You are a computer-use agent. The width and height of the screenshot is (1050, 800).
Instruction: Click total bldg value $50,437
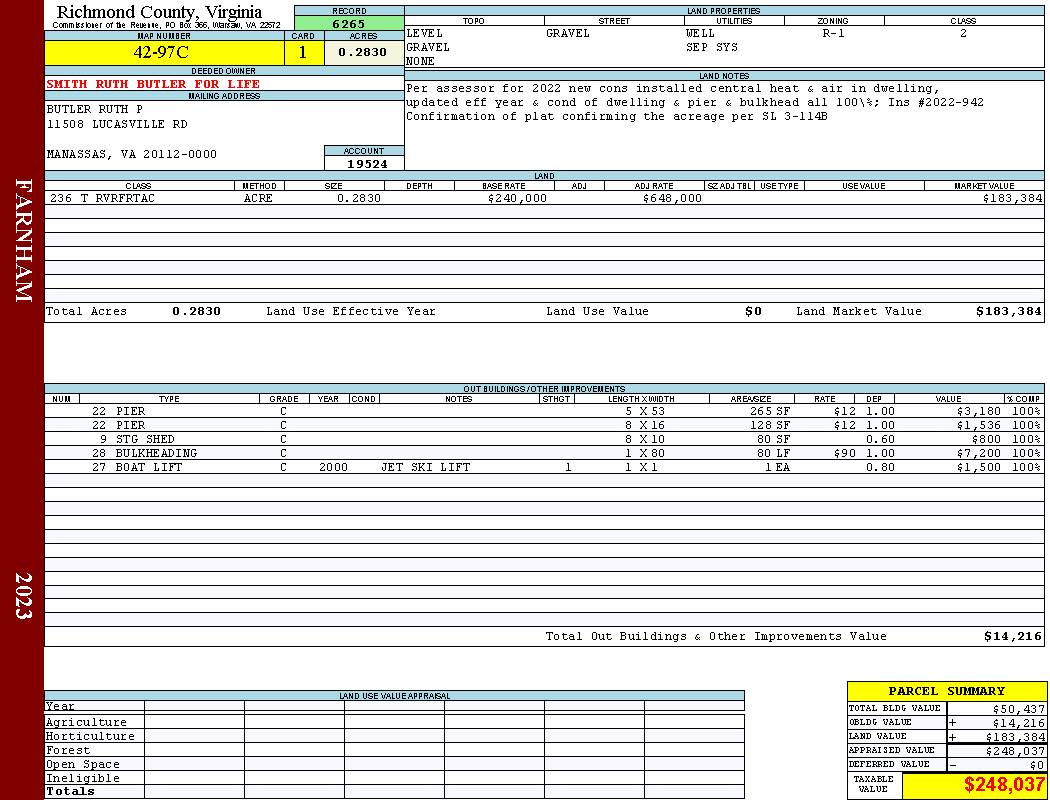(x=1018, y=709)
